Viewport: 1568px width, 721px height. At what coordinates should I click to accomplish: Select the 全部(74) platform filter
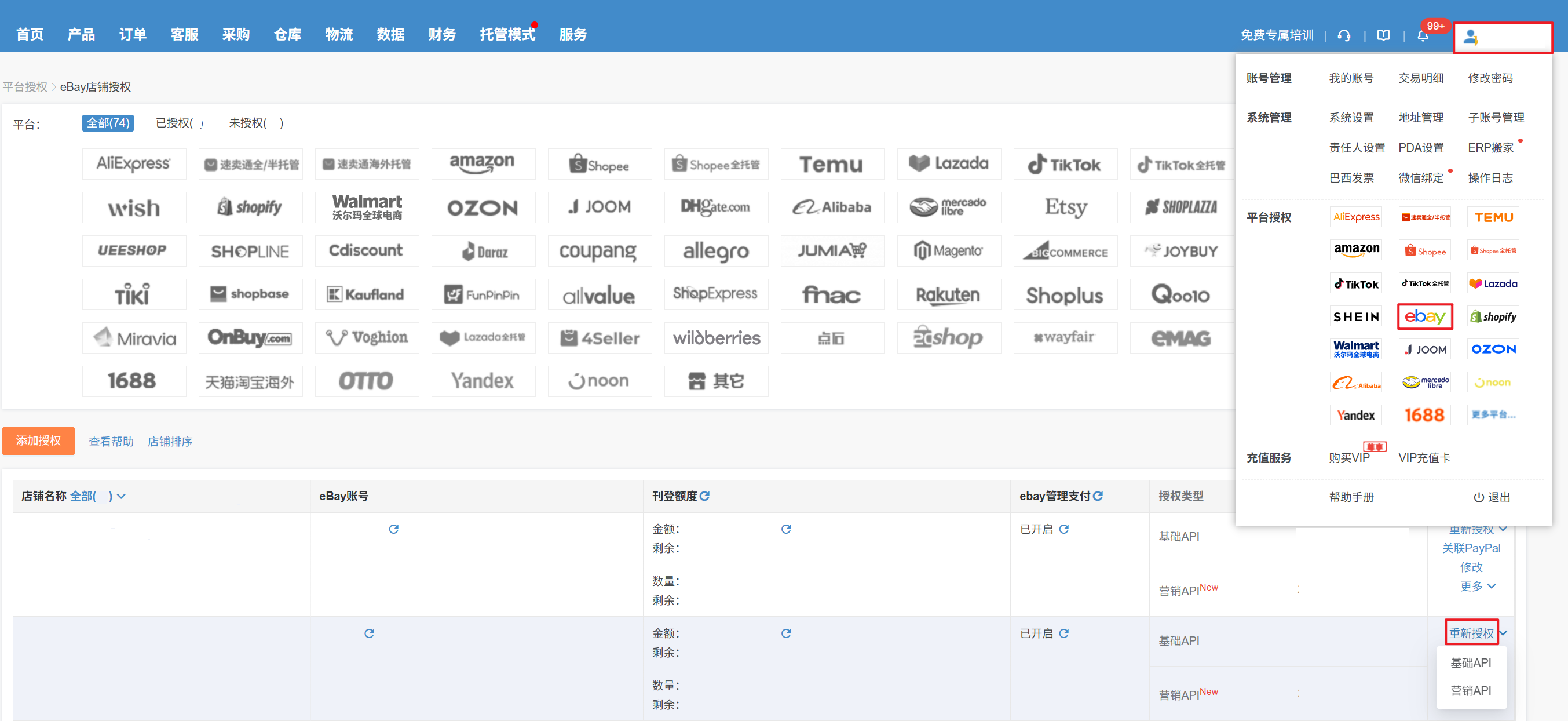point(108,123)
